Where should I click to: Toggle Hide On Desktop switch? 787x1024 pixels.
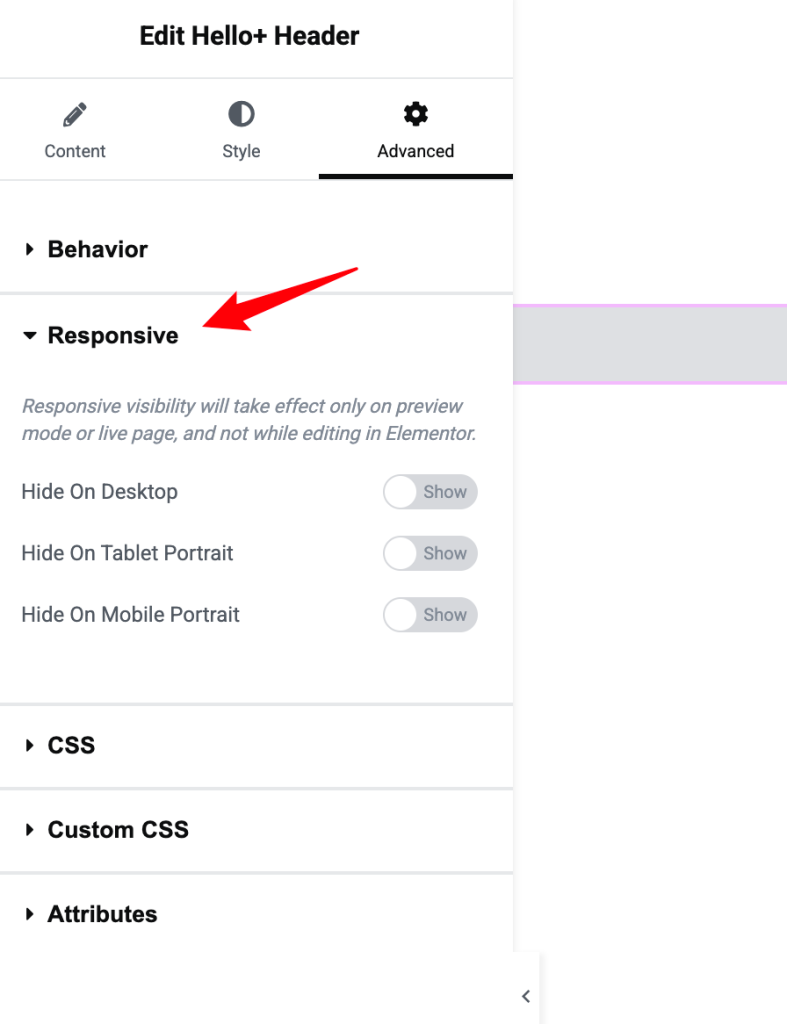click(x=430, y=492)
